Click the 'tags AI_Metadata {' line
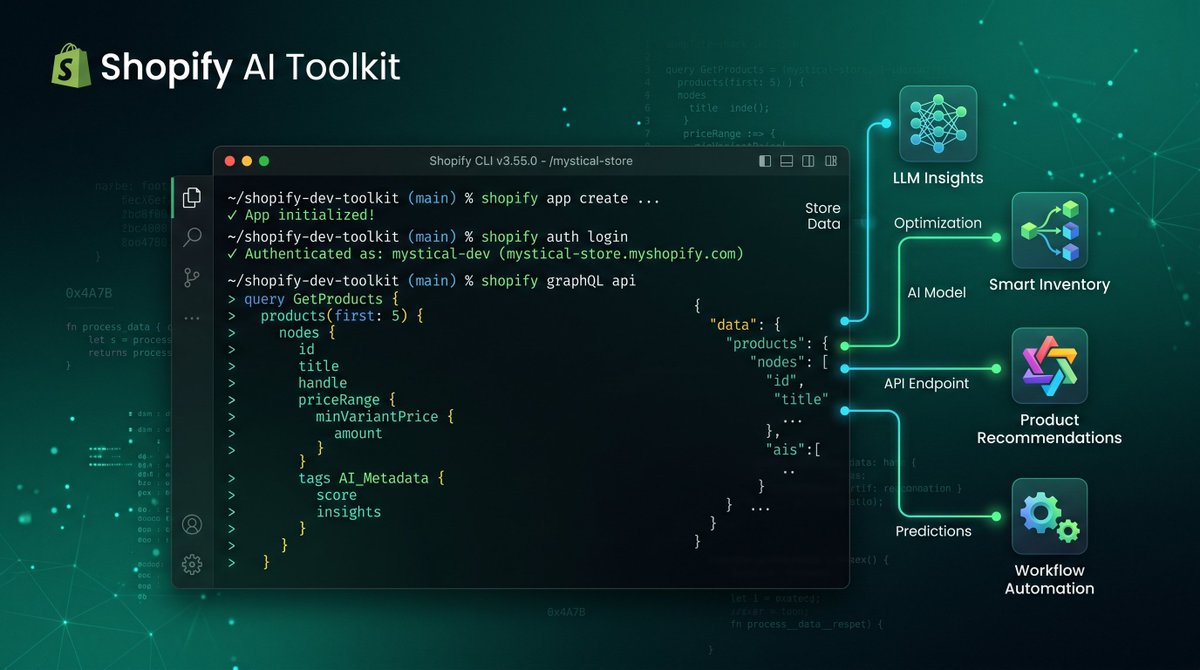This screenshot has width=1200, height=670. [x=370, y=478]
